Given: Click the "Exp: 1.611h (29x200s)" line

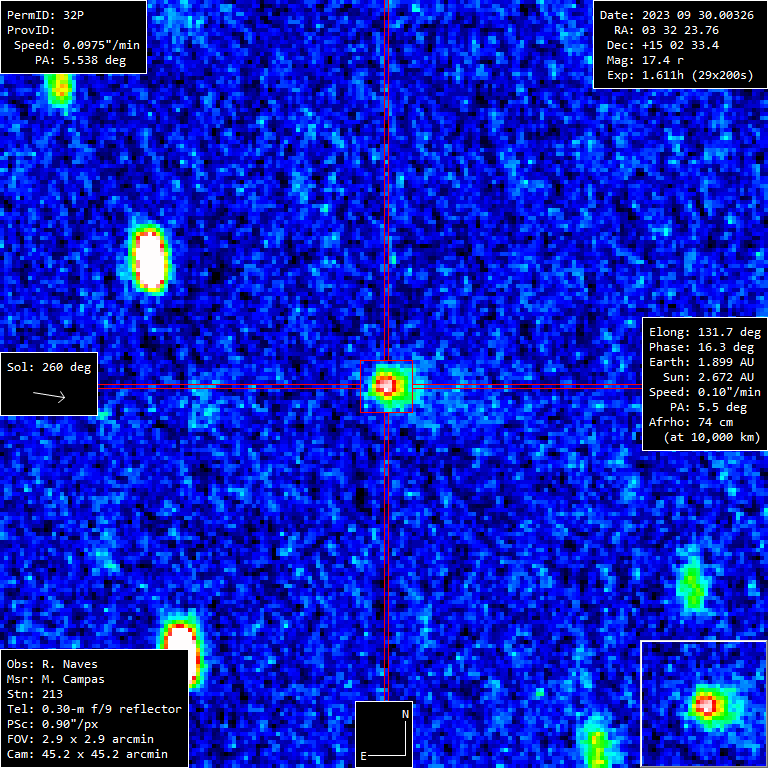Looking at the screenshot, I should pos(680,75).
